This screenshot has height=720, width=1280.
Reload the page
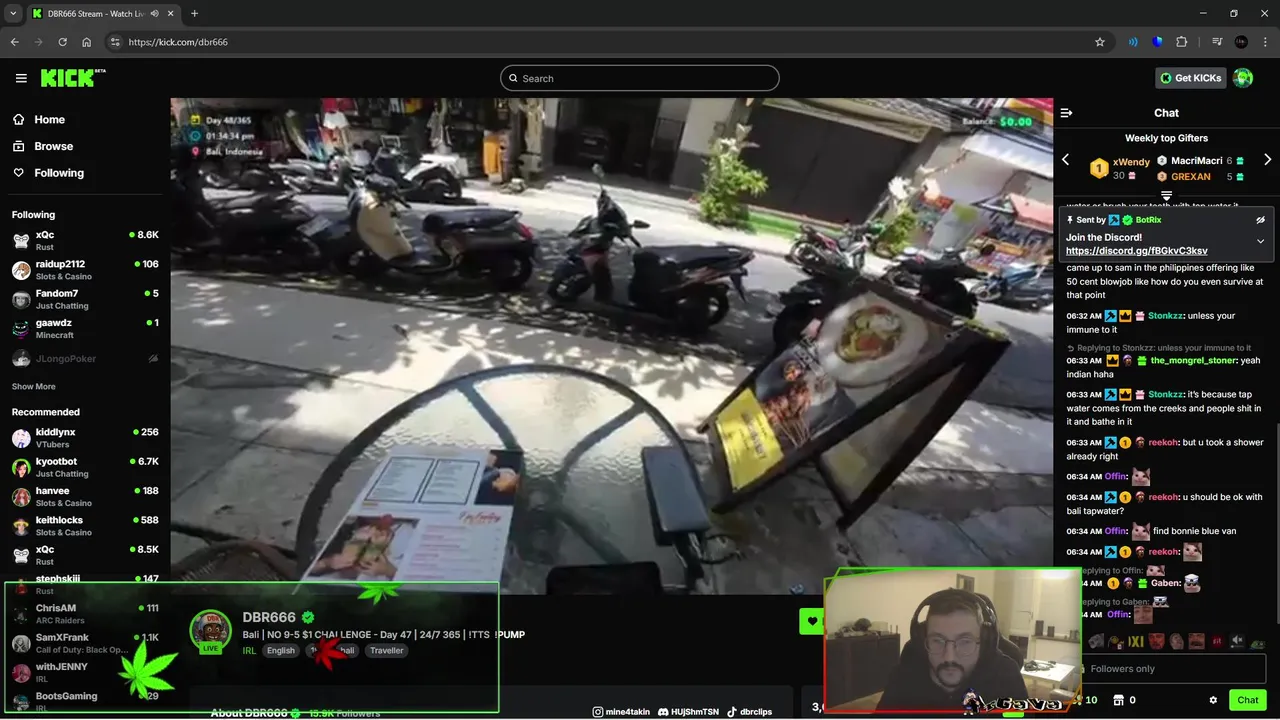pyautogui.click(x=62, y=42)
